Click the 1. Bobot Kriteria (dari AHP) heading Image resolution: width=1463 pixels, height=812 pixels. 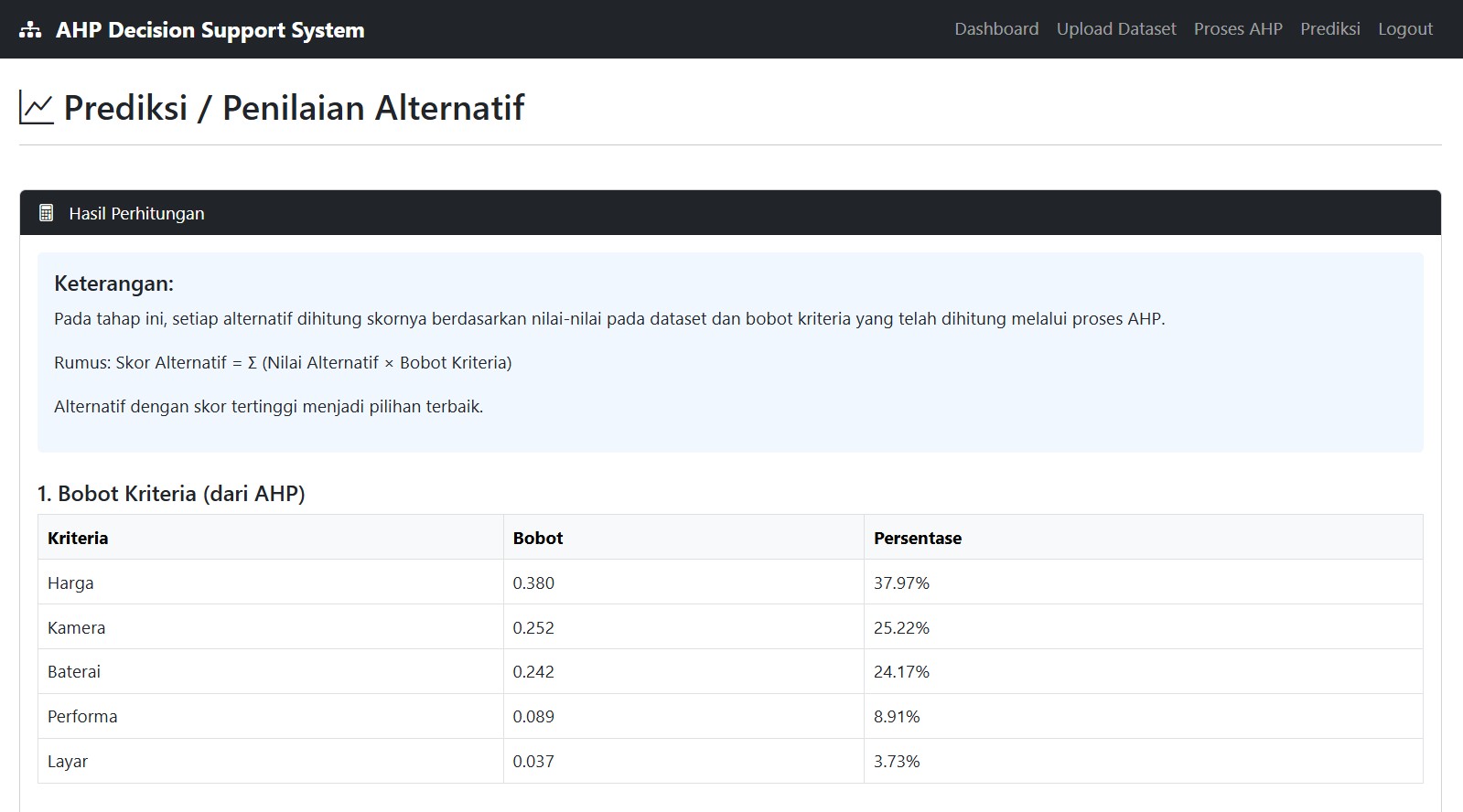[171, 494]
